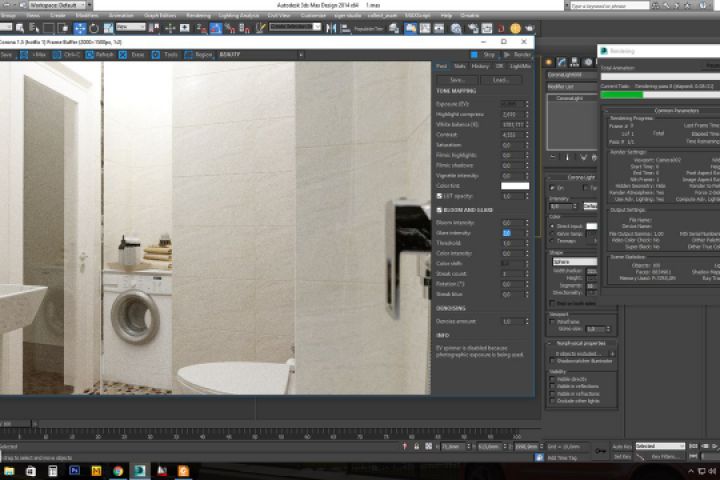The width and height of the screenshot is (720, 480).
Task: Click the Color tint white swatch
Action: coord(515,186)
